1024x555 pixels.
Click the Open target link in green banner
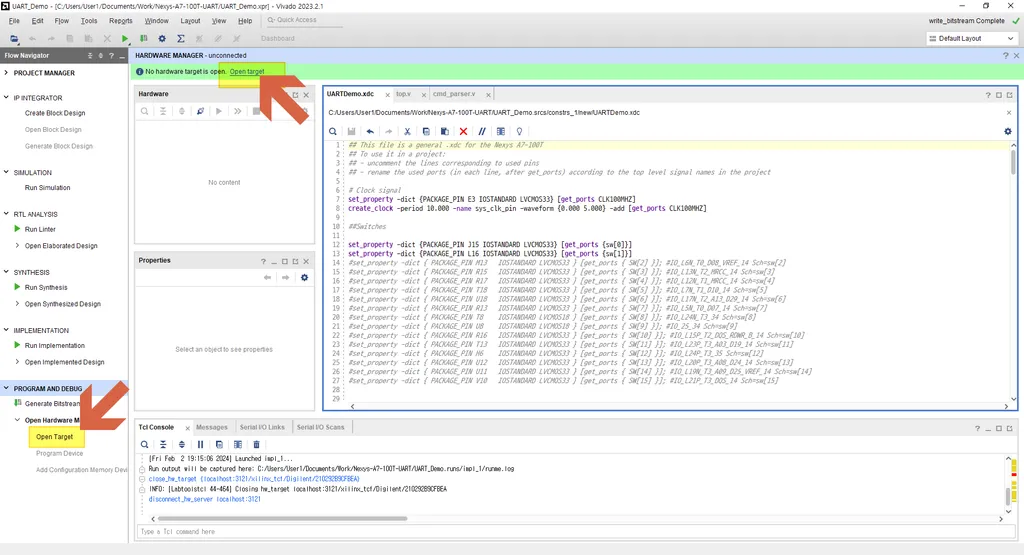247,72
